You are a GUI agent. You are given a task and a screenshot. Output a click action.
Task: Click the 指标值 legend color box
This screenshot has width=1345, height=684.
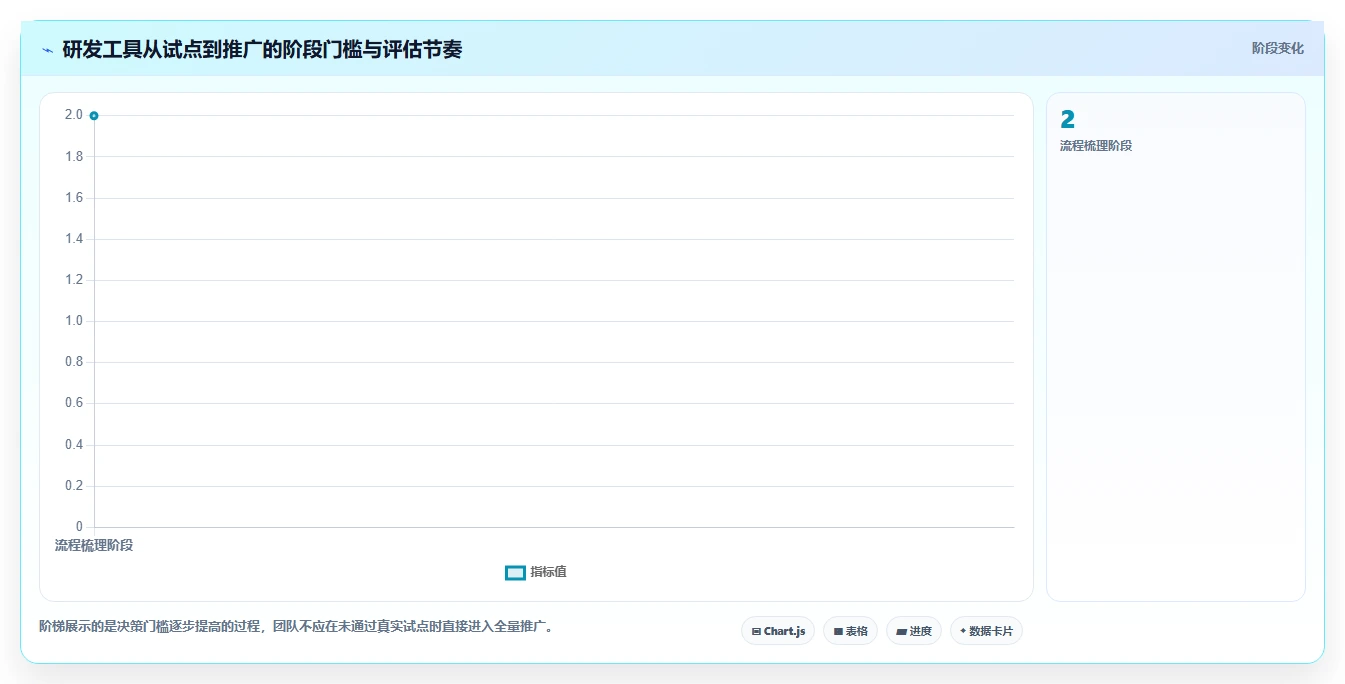click(515, 573)
